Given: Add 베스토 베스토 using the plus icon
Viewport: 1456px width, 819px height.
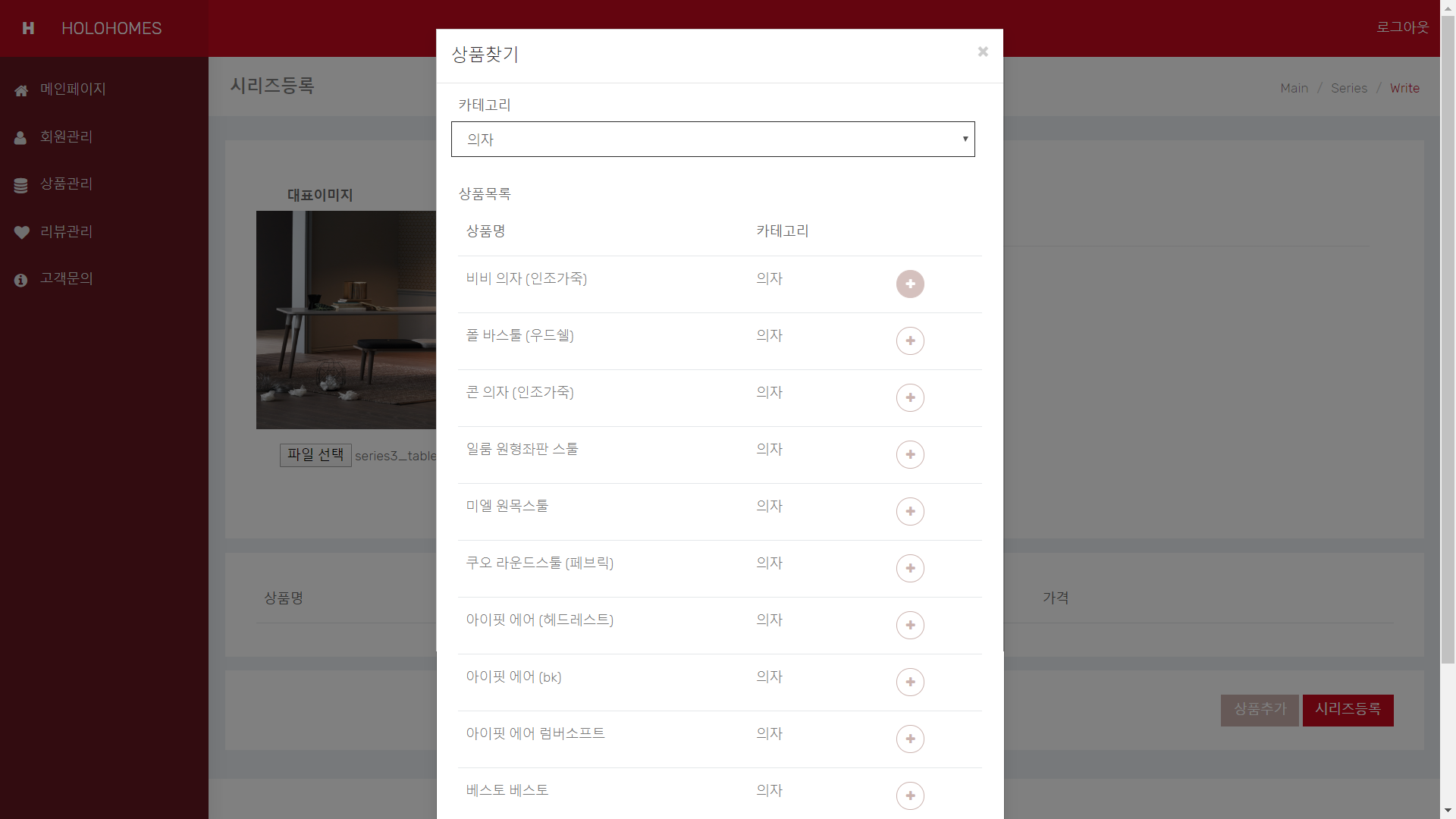Looking at the screenshot, I should (910, 795).
